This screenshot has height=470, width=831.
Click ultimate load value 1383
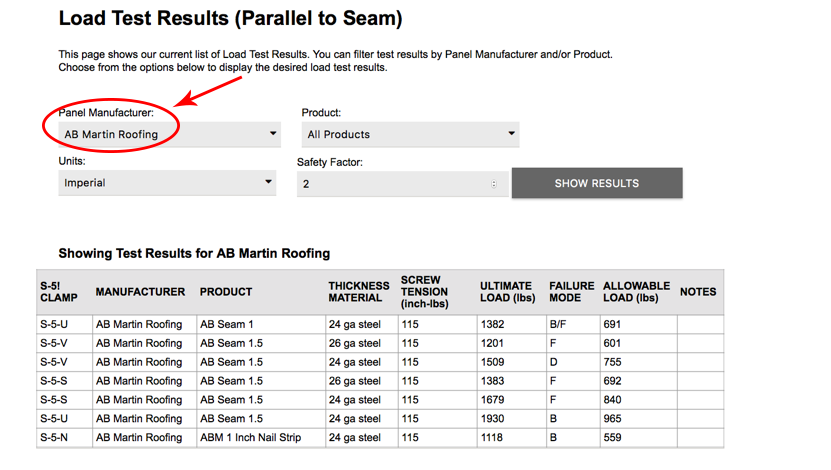492,381
